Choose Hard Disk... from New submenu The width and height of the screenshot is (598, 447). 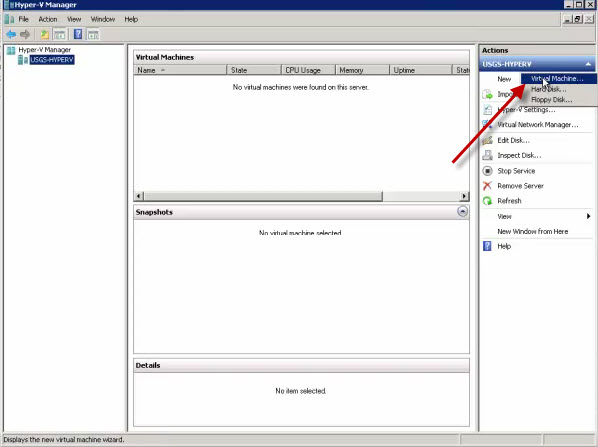(549, 89)
